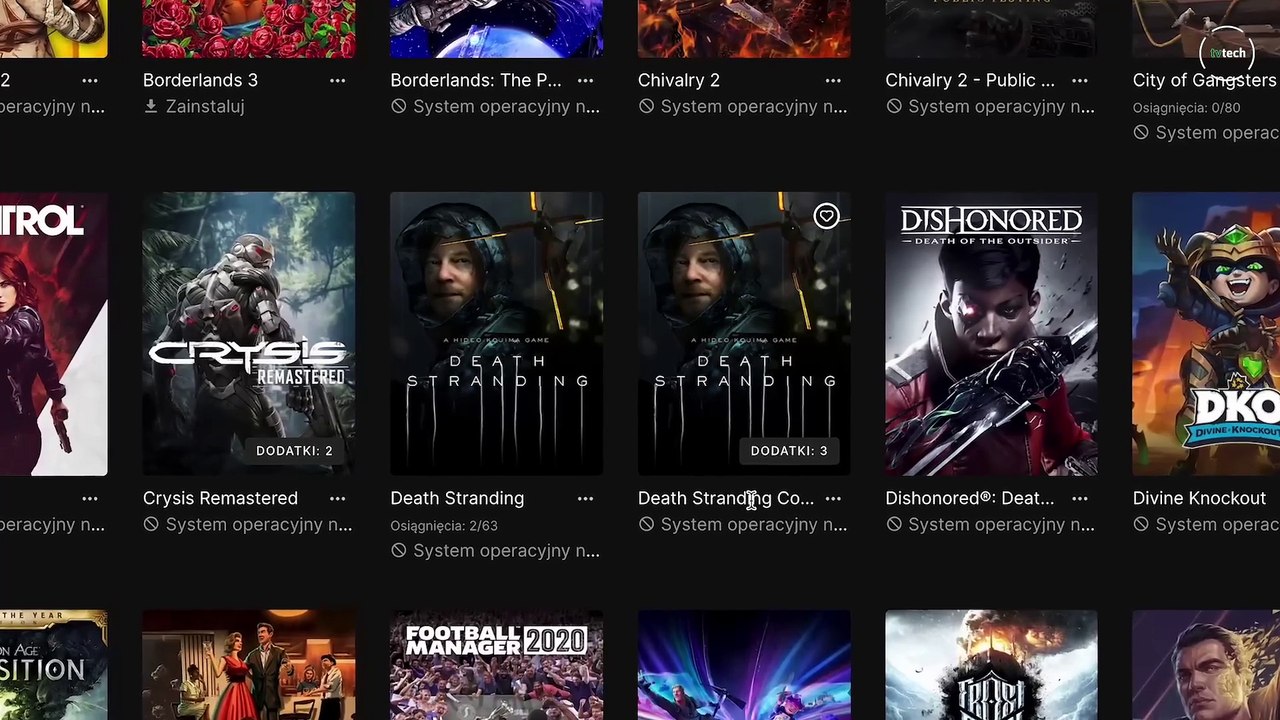Open three-dot menu for Death Stranding with Osiągnięcia 2/63
This screenshot has width=1280, height=720.
pos(585,498)
